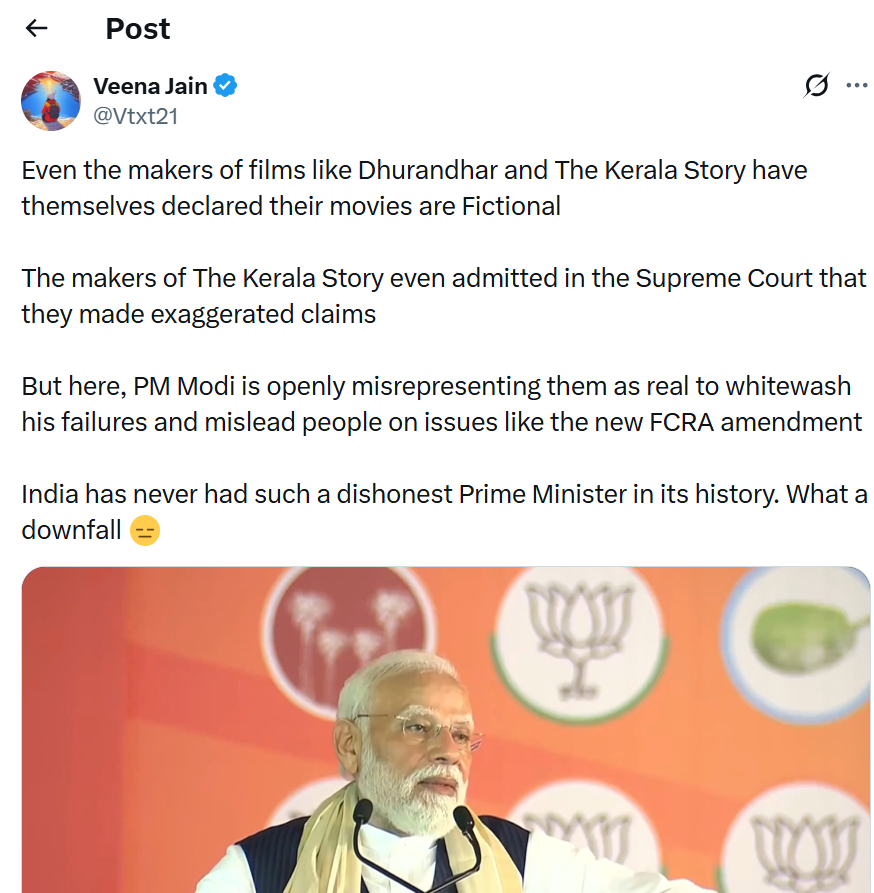Open the three-dot More options menu

pyautogui.click(x=857, y=86)
